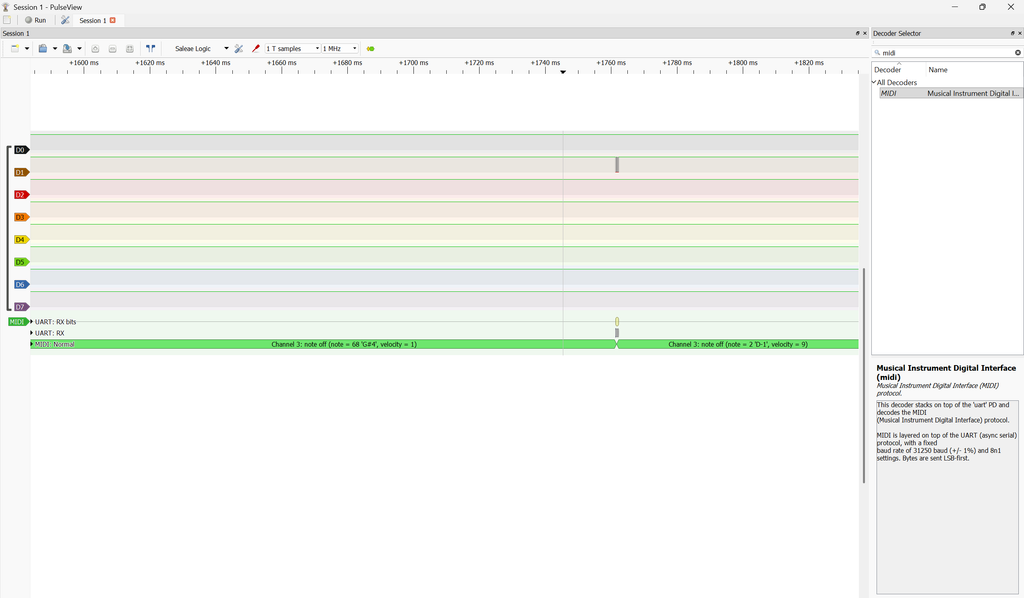Viewport: 1024px width, 598px height.
Task: Select the D7 channel label
Action: (21, 307)
